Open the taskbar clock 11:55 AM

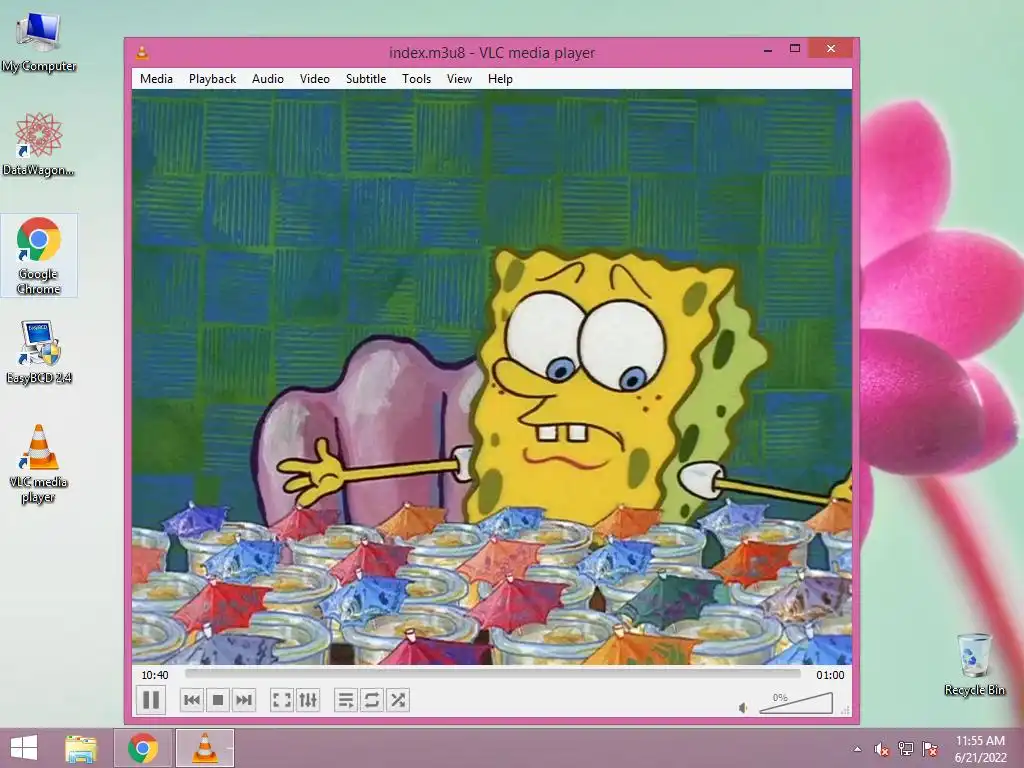pyautogui.click(x=980, y=748)
